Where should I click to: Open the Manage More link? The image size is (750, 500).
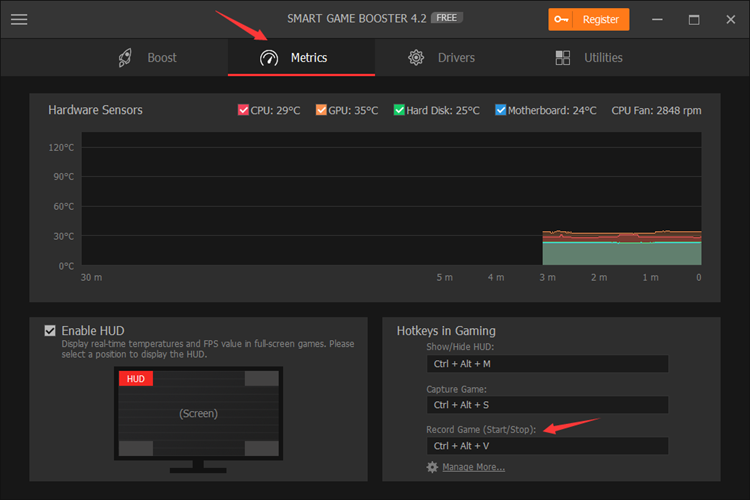click(473, 467)
